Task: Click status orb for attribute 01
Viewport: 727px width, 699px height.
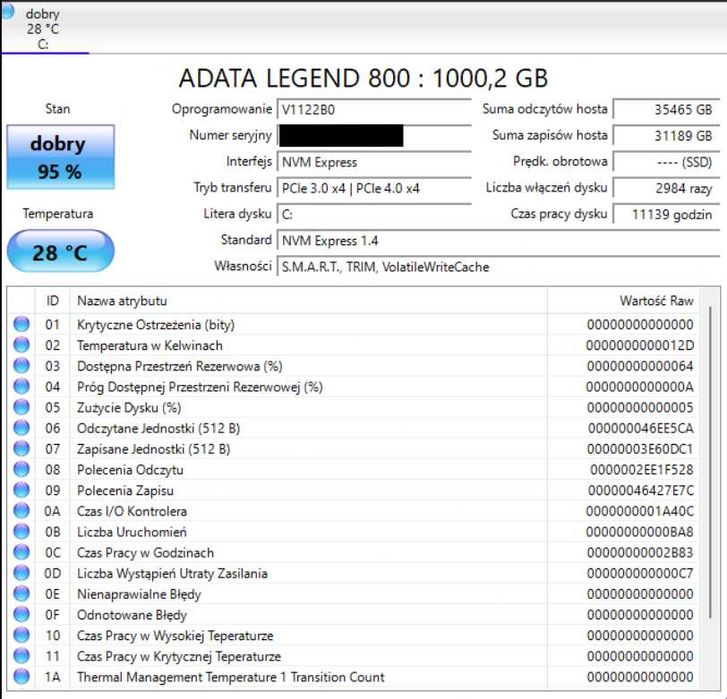Action: (x=21, y=324)
